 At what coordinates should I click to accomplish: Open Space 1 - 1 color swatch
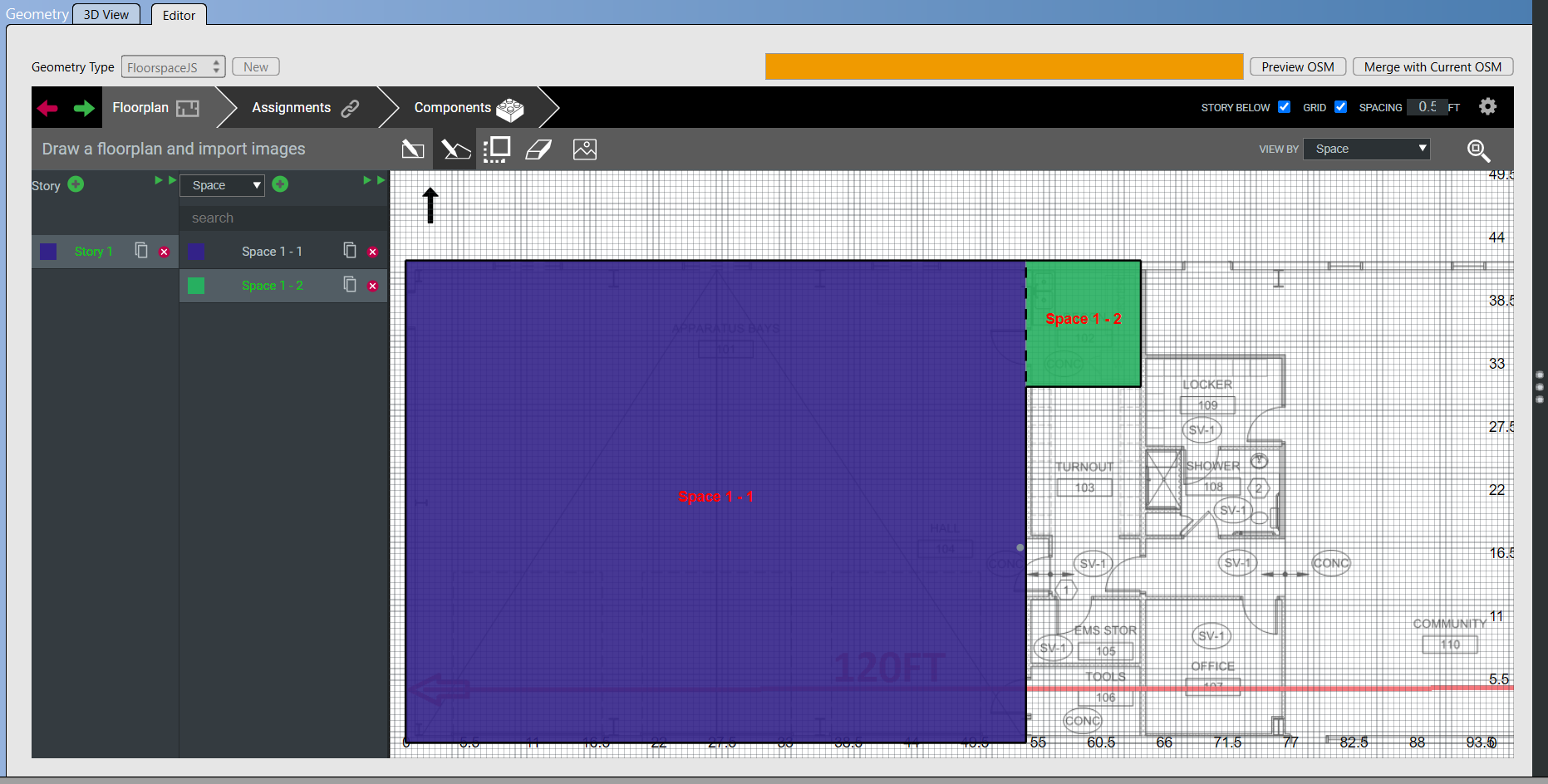point(196,252)
